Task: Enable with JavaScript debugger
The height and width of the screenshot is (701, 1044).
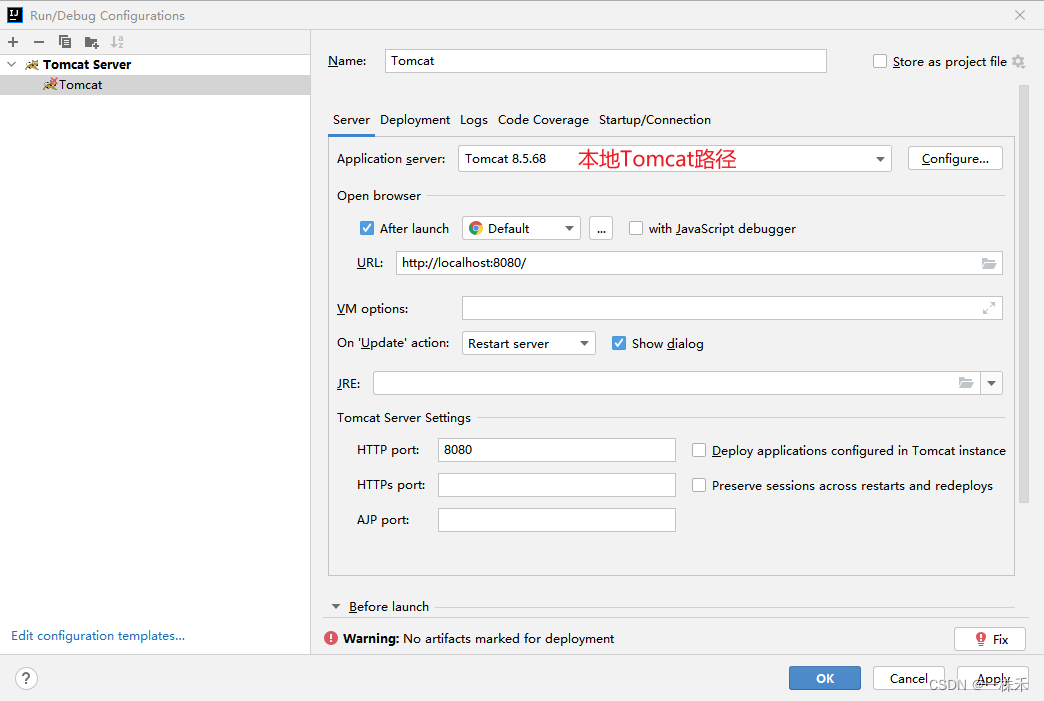Action: [636, 228]
